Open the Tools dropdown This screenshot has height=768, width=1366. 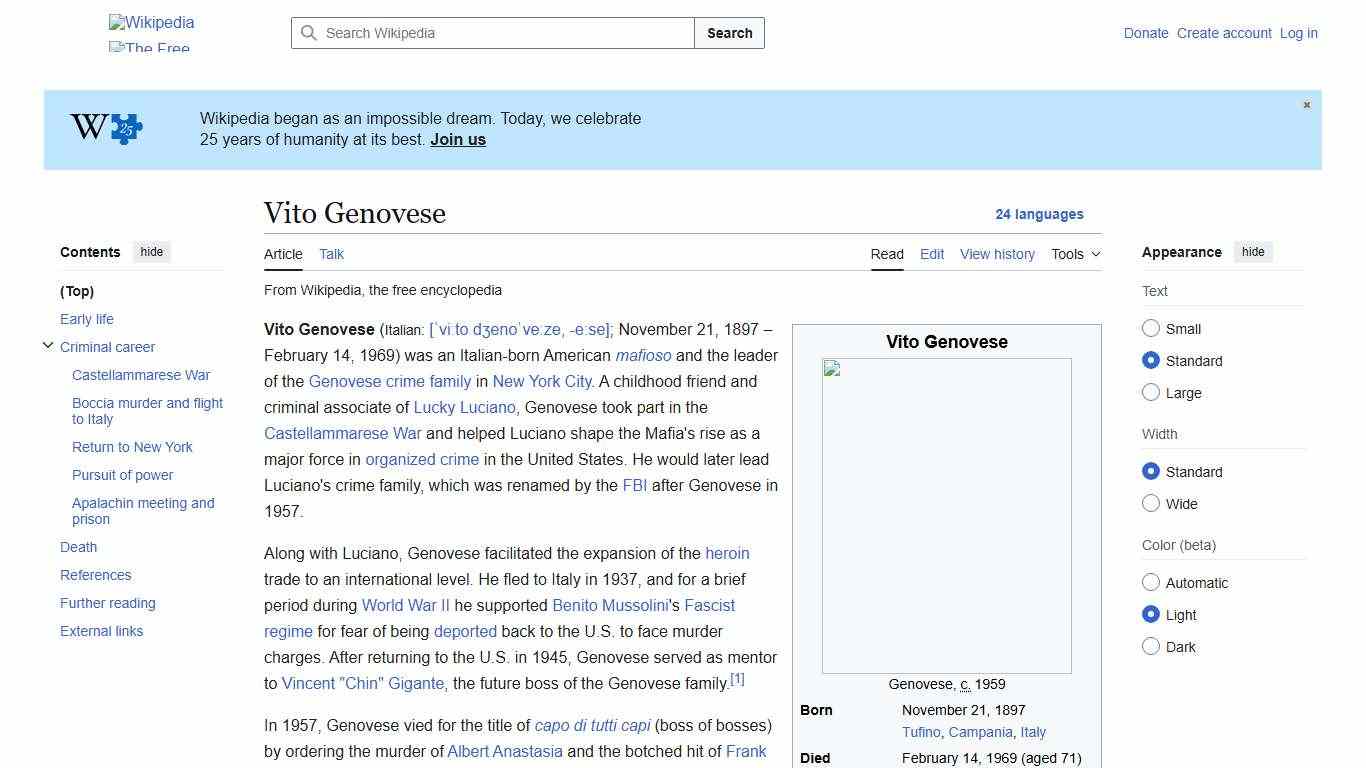tap(1075, 254)
